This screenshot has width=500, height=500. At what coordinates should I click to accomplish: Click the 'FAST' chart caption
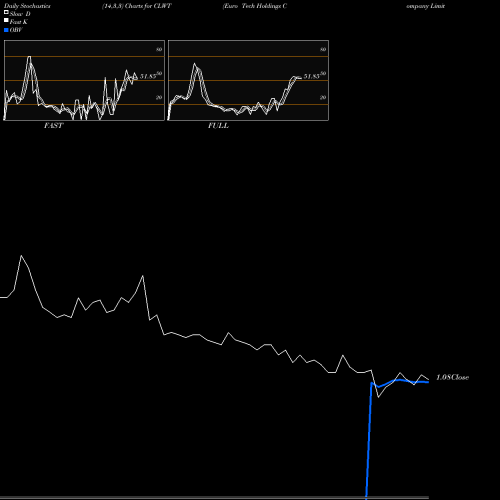53,126
